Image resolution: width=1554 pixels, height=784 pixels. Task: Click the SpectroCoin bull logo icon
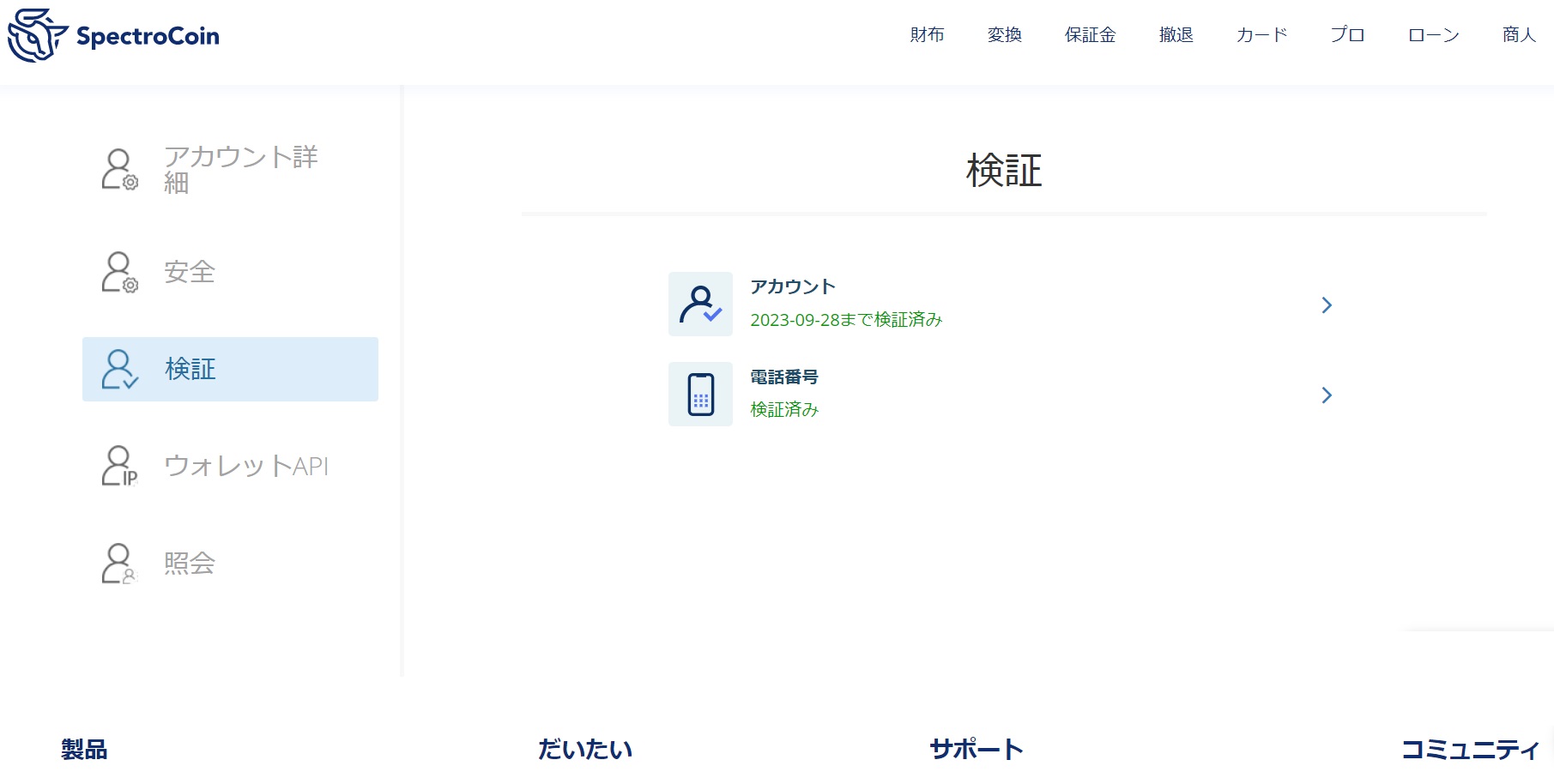click(x=37, y=35)
